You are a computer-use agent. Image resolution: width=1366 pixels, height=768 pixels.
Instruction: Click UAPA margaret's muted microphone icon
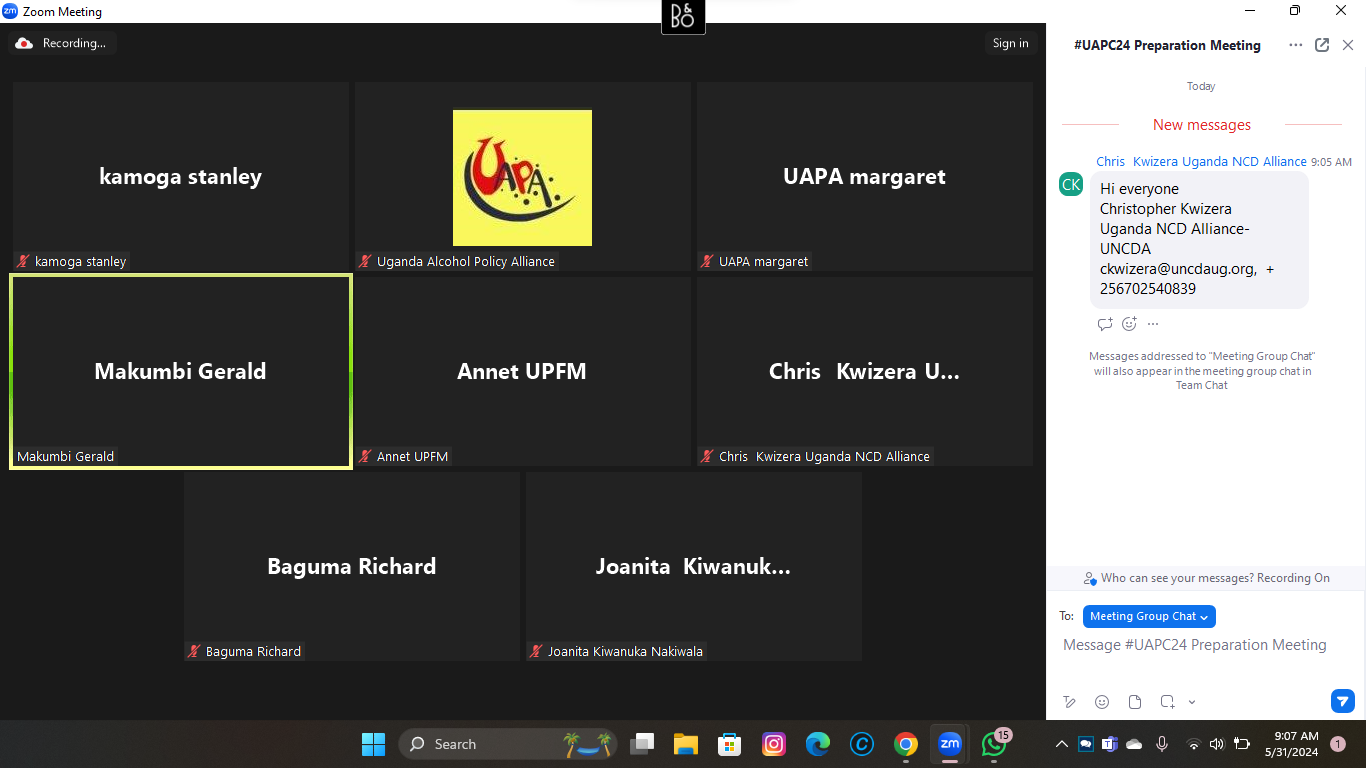pyautogui.click(x=708, y=262)
